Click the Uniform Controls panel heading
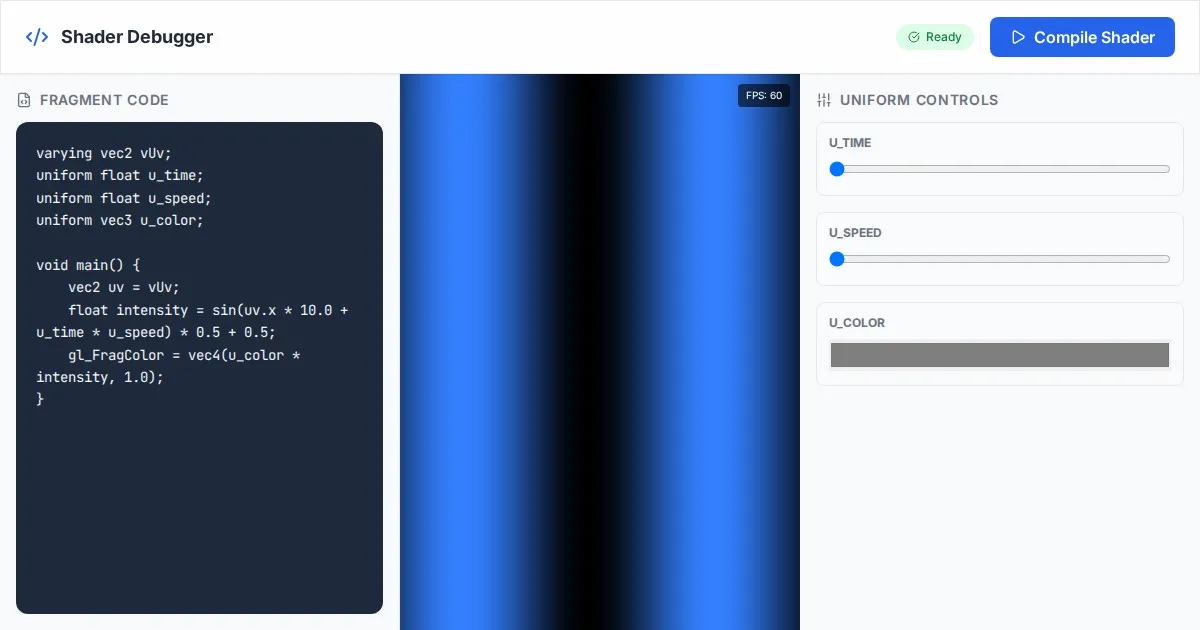The image size is (1200, 630). [919, 100]
